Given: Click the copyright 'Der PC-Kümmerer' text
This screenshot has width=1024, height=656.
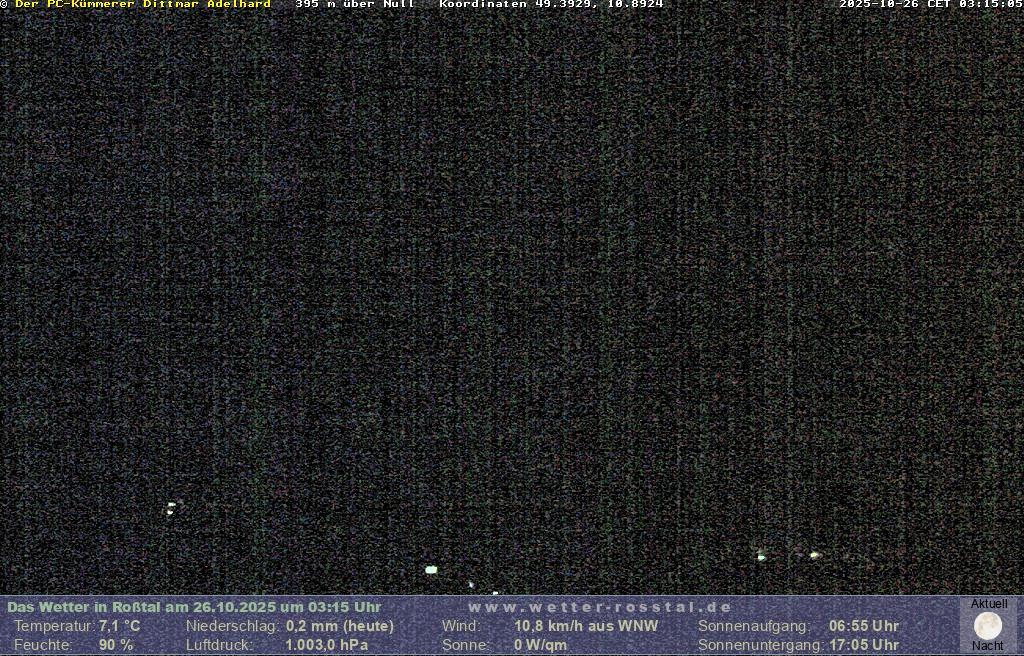Looking at the screenshot, I should (141, 4).
